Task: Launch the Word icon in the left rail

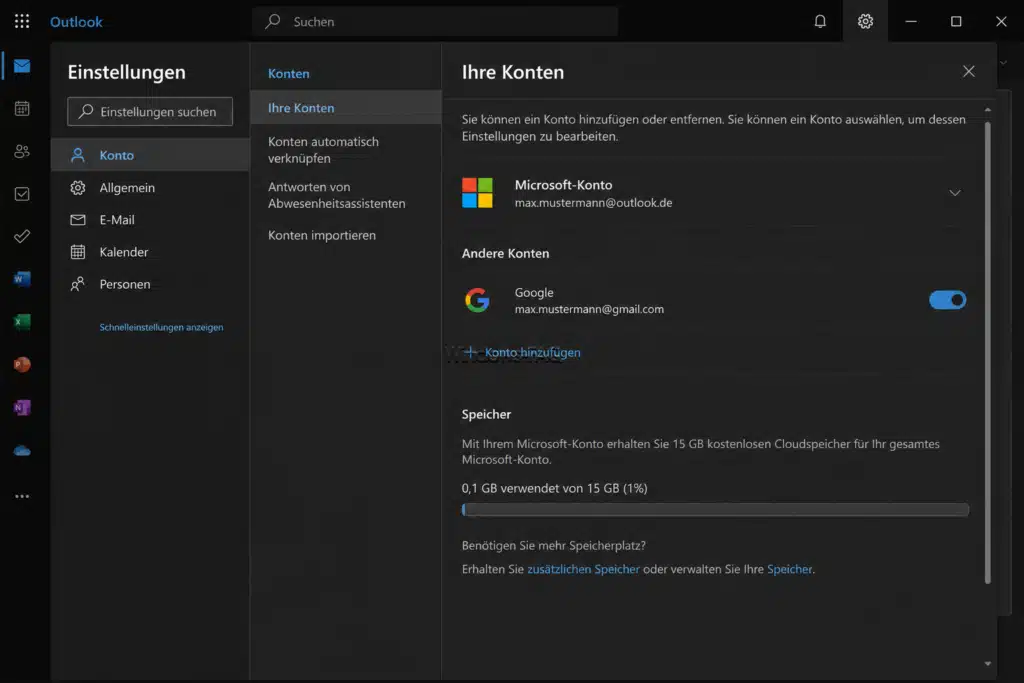Action: tap(22, 279)
